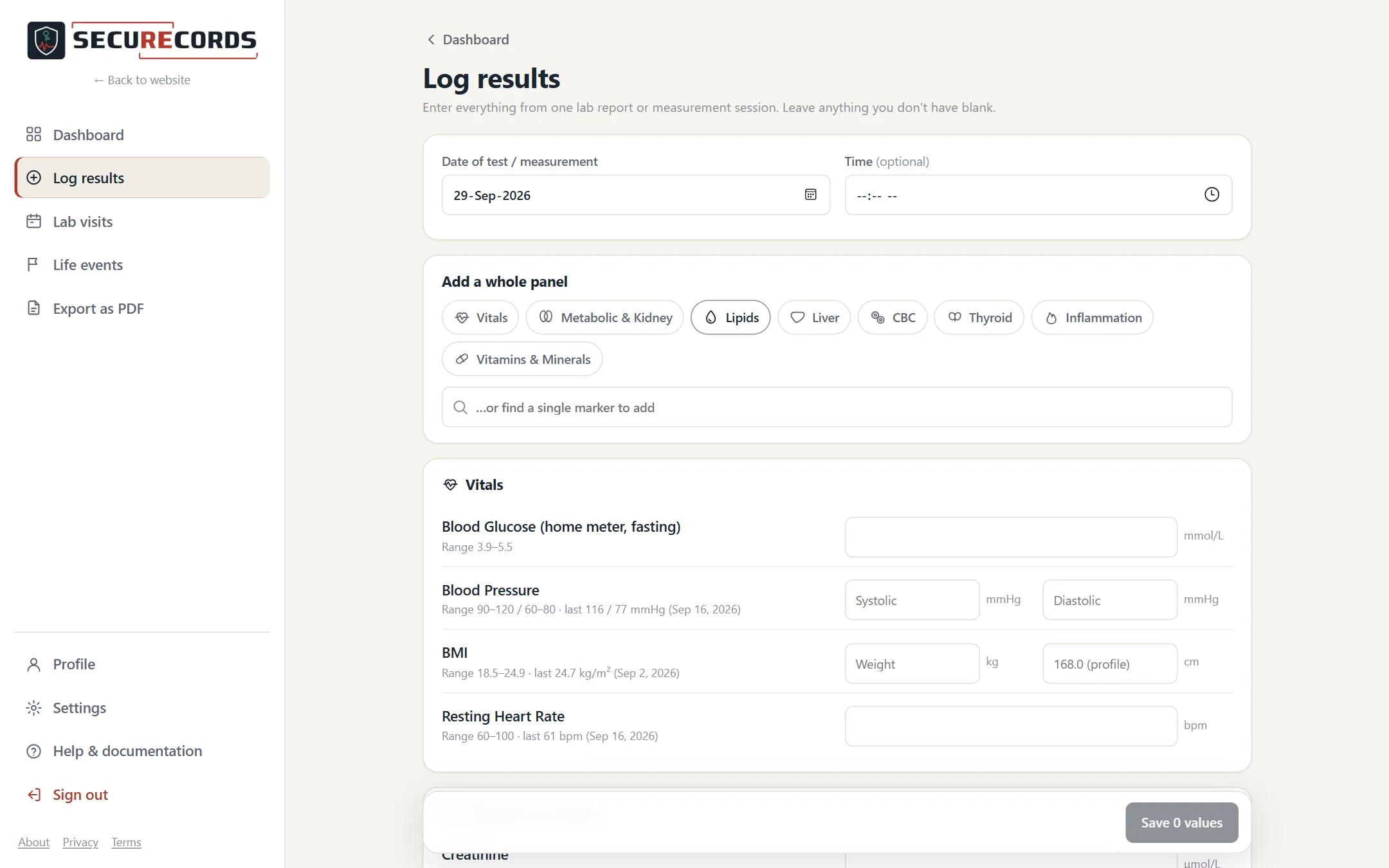This screenshot has width=1389, height=868.
Task: Add the Inflammation panel
Action: [1092, 317]
